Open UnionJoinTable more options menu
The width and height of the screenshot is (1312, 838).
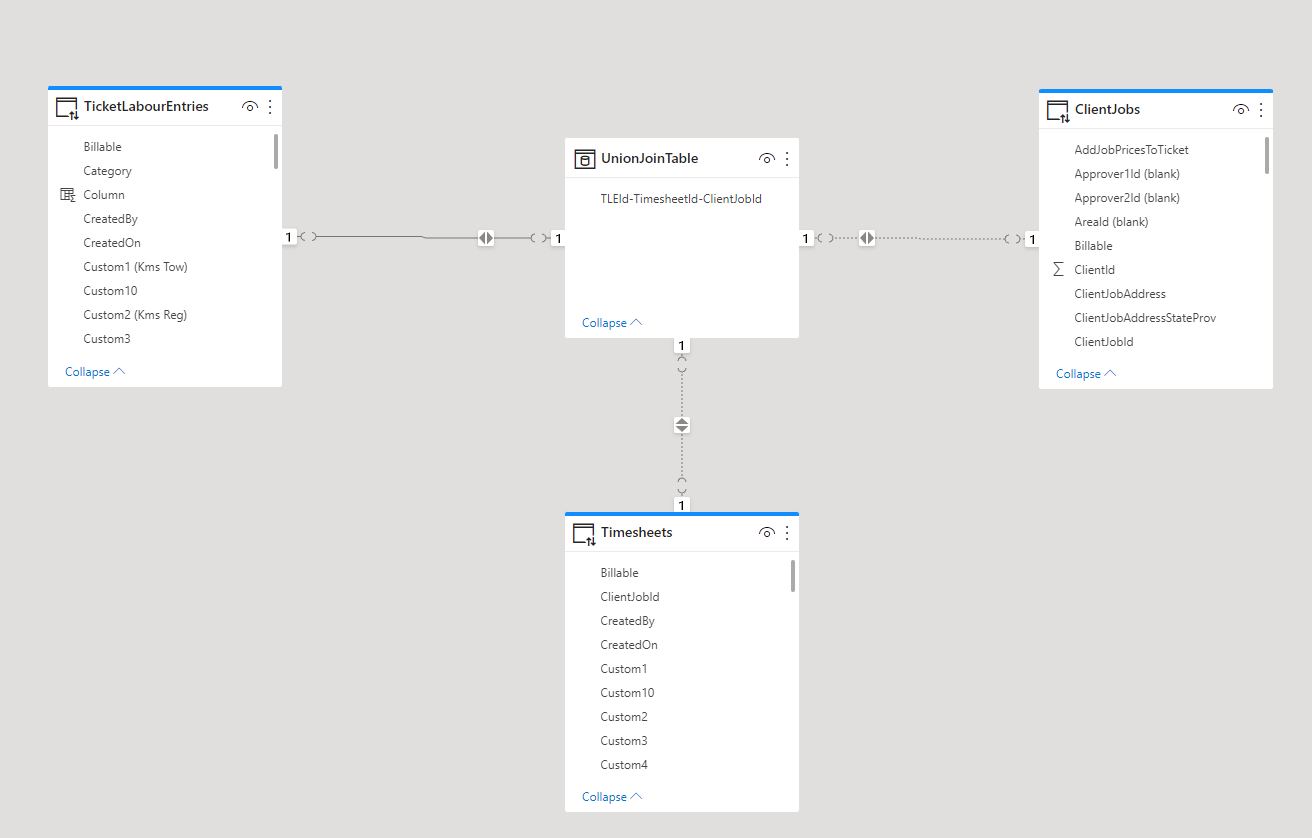pos(787,158)
